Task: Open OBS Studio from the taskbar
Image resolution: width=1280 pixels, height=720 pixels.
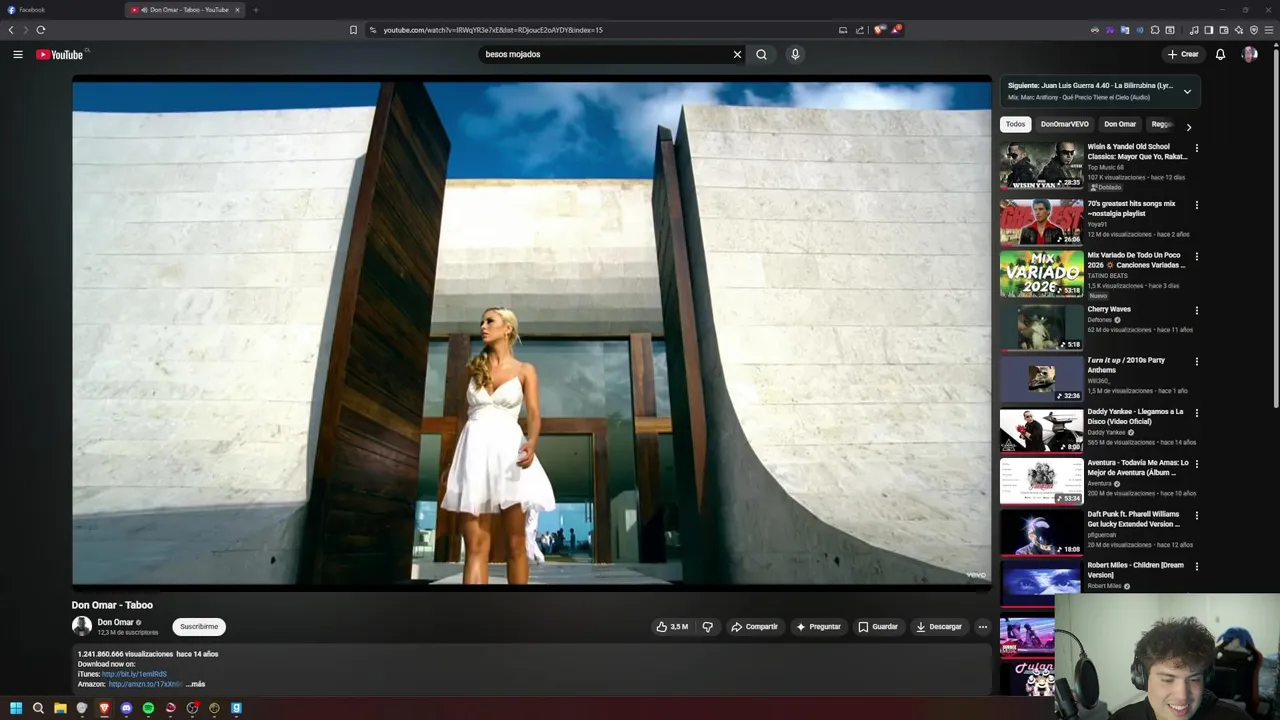Action: click(192, 708)
